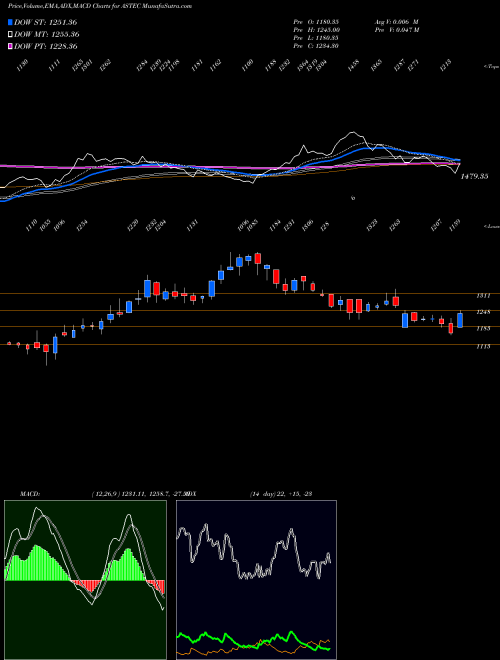
Task: Click the 'Pre H: 1245.00' value
Action: [316, 30]
